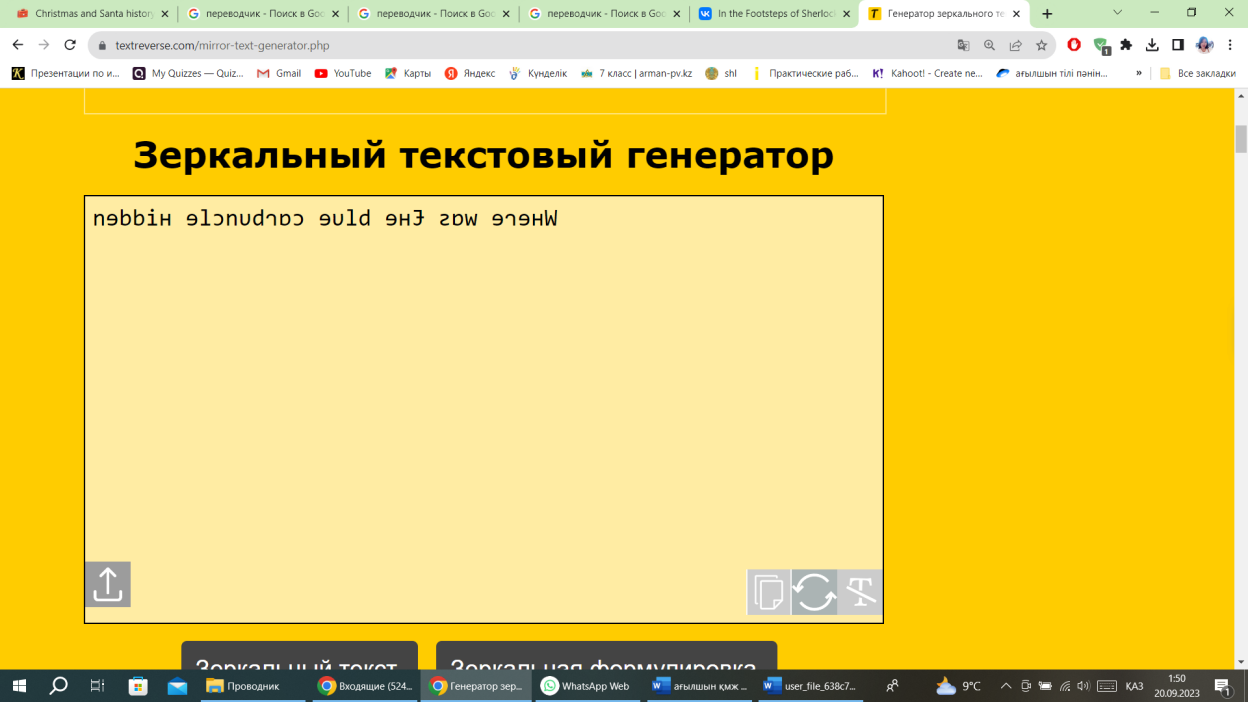The image size is (1248, 702).
Task: Switch to WhatsApp Web taskbar item
Action: click(x=587, y=686)
